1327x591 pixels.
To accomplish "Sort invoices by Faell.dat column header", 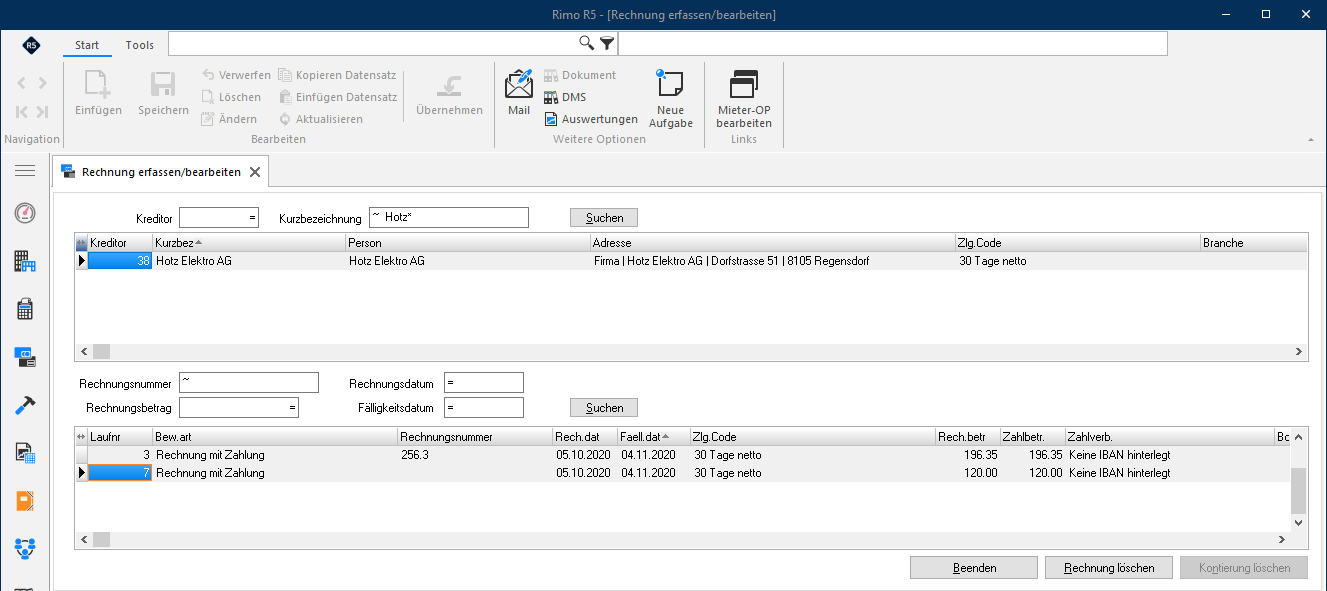I will coord(654,437).
